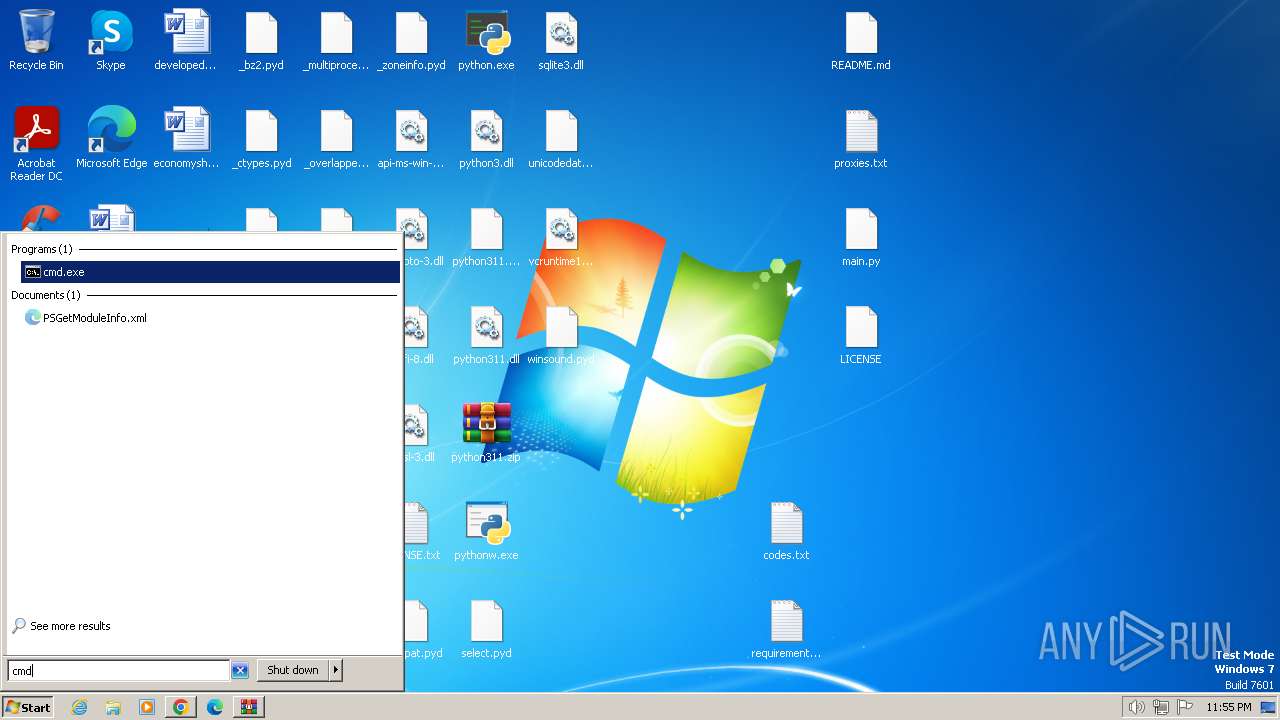Click the 11:55 PM clock
Viewport: 1280px width, 720px height.
coord(1229,707)
